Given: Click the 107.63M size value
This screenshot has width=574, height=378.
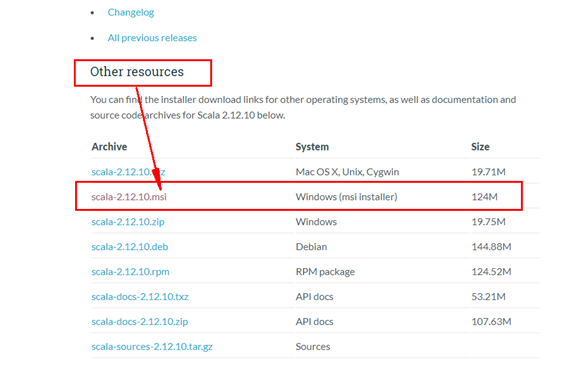Looking at the screenshot, I should point(491,321).
